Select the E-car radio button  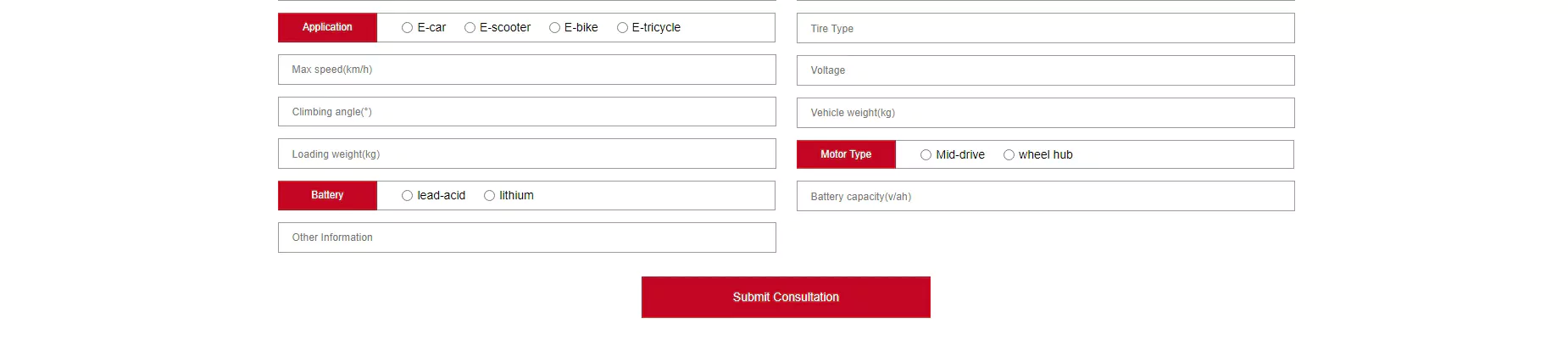coord(407,28)
